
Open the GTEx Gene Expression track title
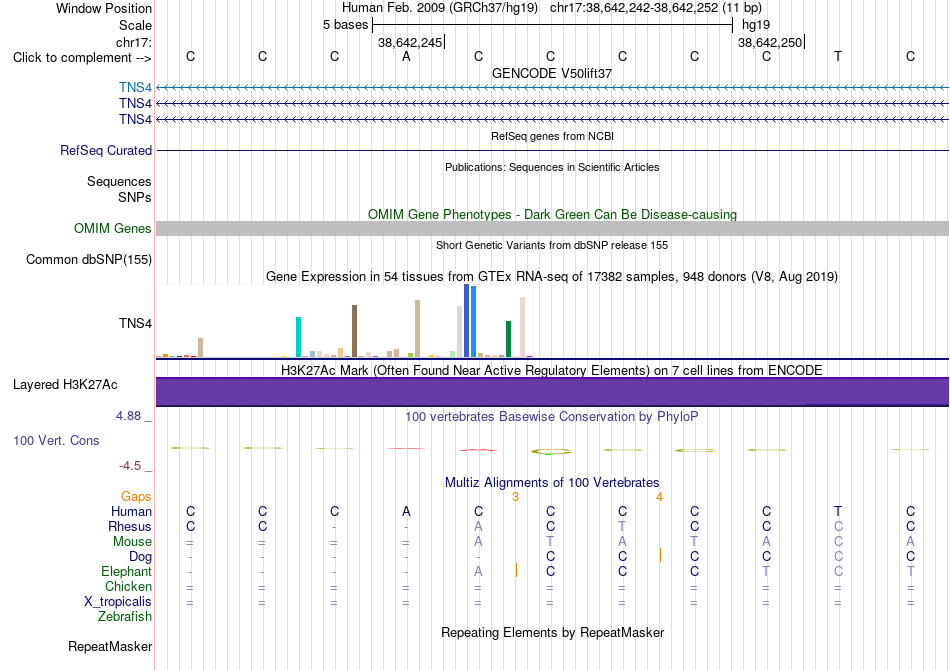pyautogui.click(x=552, y=277)
